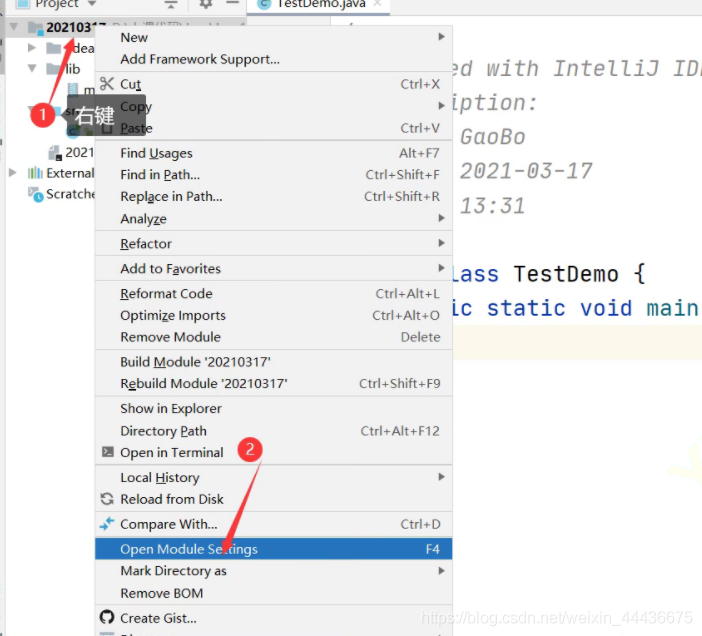
Task: Select Cut from the context menu
Action: (x=274, y=84)
